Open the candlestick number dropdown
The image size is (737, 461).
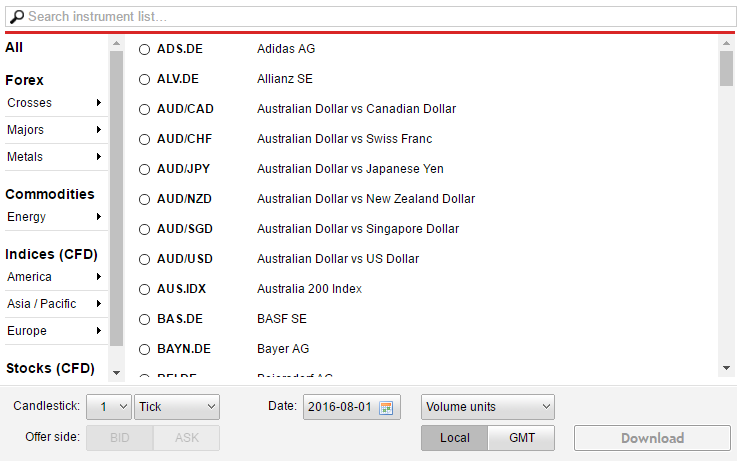click(109, 407)
